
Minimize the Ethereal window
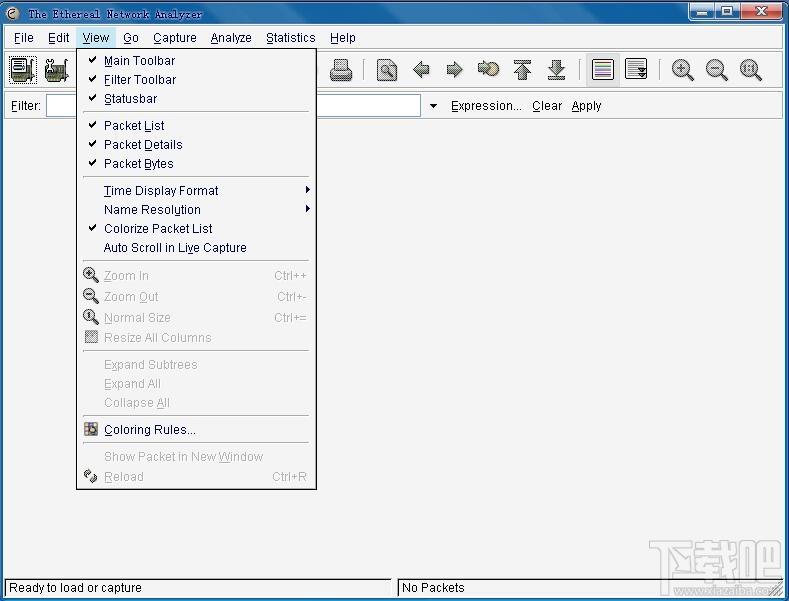click(701, 12)
